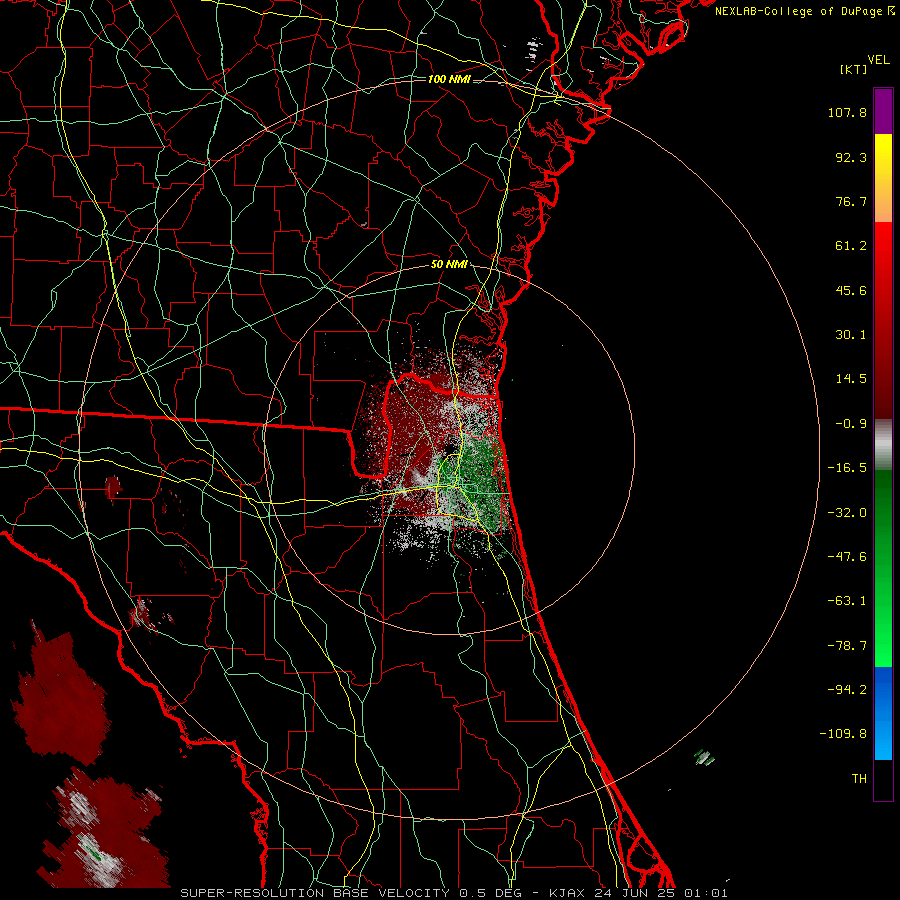Viewport: 900px width, 900px height.
Task: Click the 100 NMI range ring label
Action: [449, 79]
